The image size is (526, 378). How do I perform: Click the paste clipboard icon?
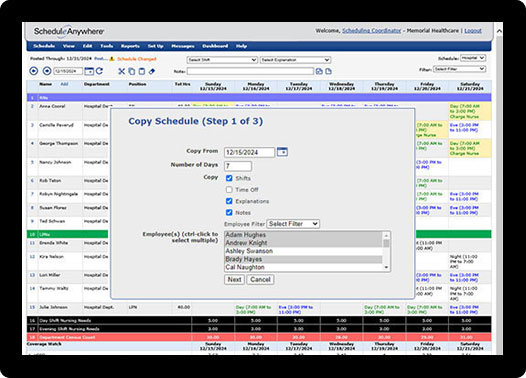coord(142,71)
